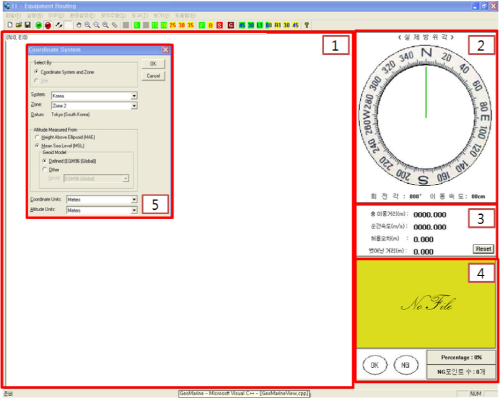The image size is (500, 398).
Task: Select Coordinate System and Zone radio option
Action: 64,72
